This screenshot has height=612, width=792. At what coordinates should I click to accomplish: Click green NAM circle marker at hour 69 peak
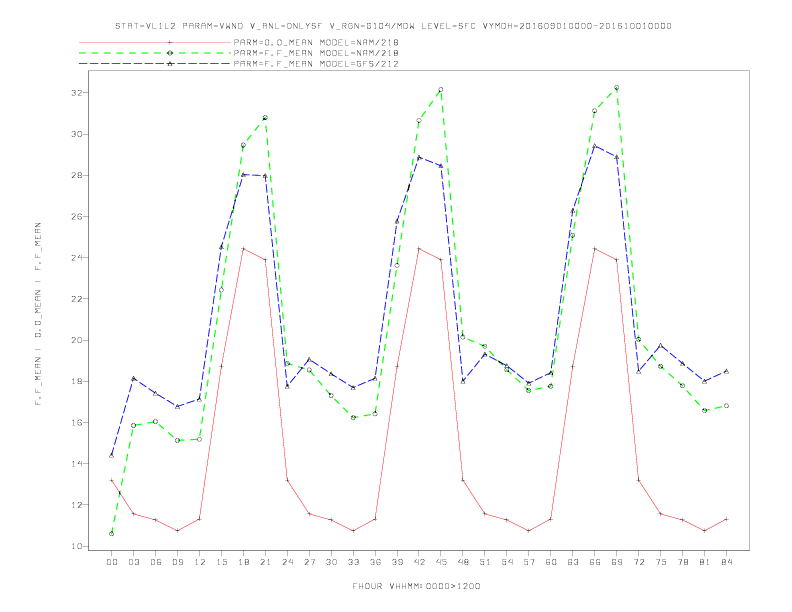click(x=616, y=88)
